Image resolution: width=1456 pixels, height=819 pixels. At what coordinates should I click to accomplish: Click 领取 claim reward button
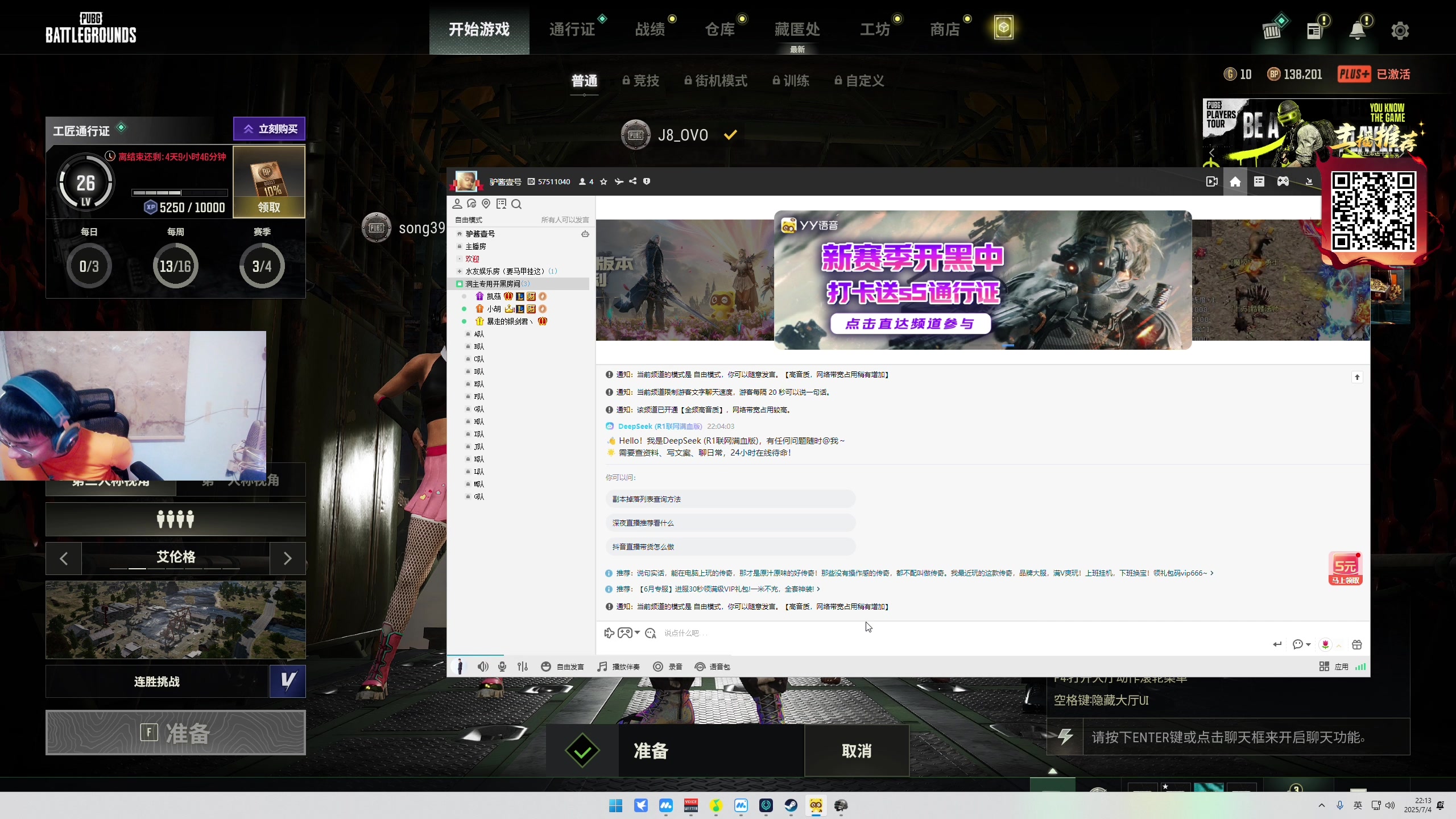pyautogui.click(x=269, y=207)
